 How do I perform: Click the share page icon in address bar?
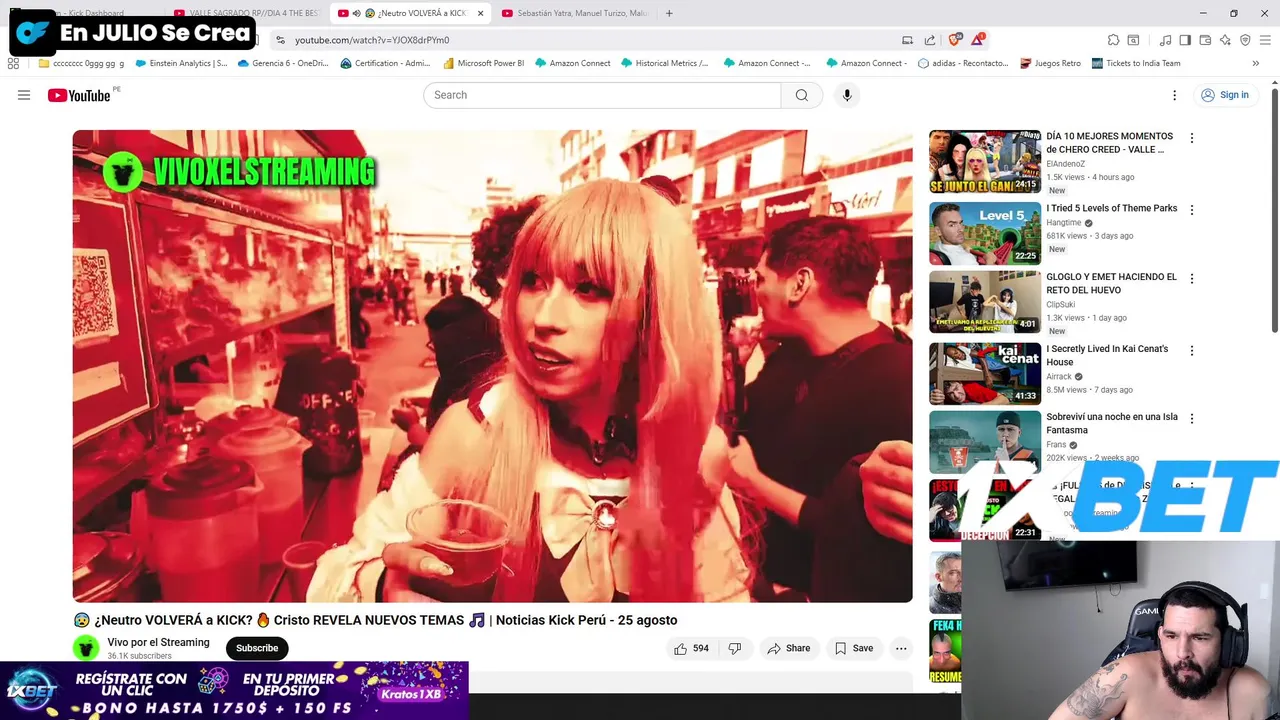[930, 40]
